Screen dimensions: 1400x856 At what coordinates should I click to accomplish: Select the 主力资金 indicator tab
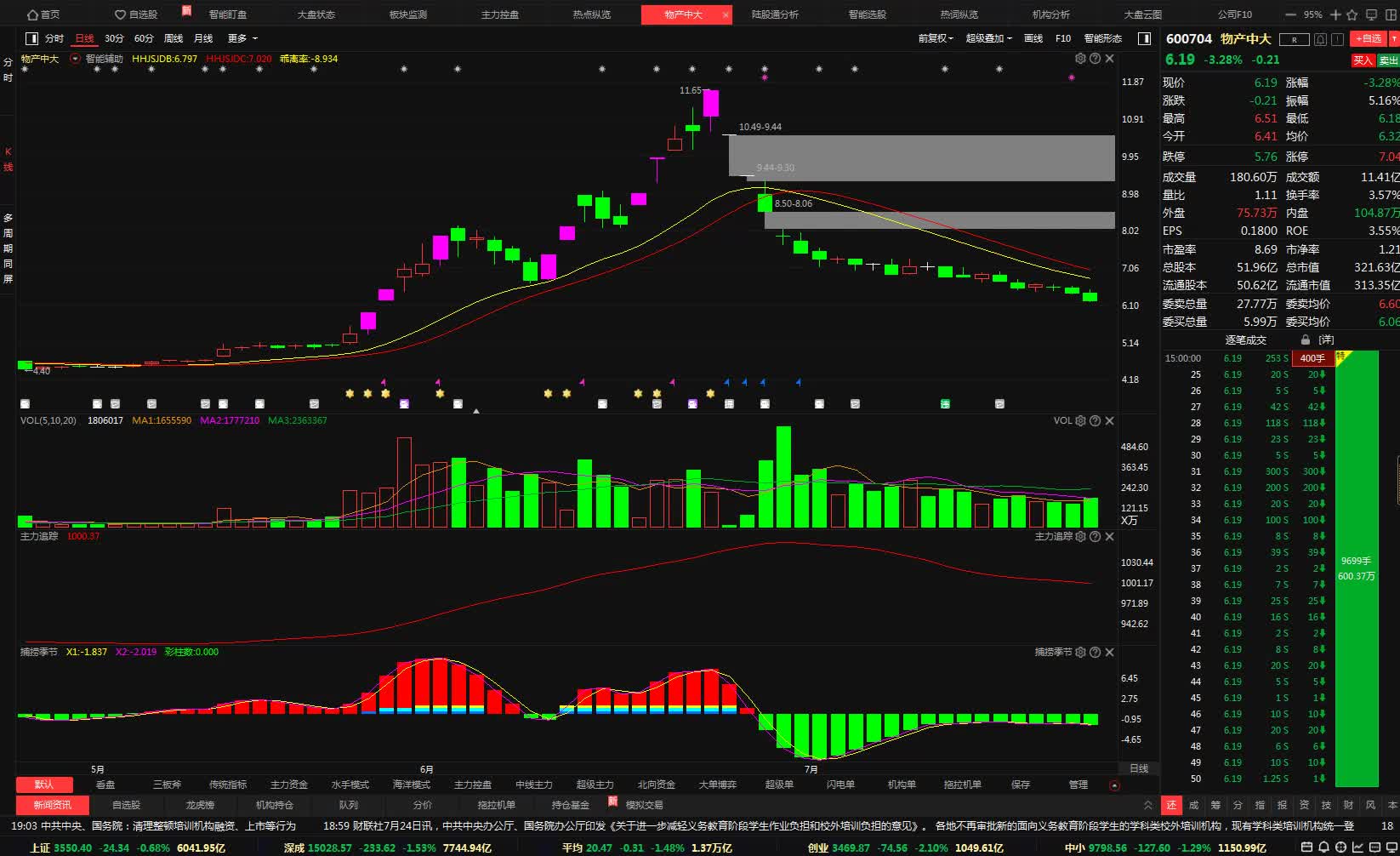(x=289, y=785)
